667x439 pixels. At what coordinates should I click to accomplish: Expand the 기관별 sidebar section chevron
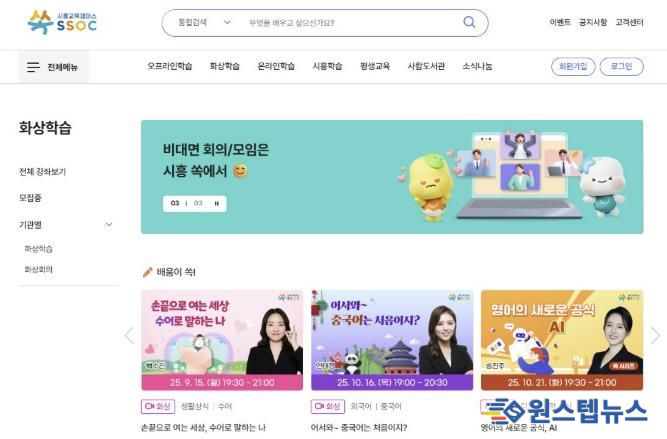tap(108, 225)
